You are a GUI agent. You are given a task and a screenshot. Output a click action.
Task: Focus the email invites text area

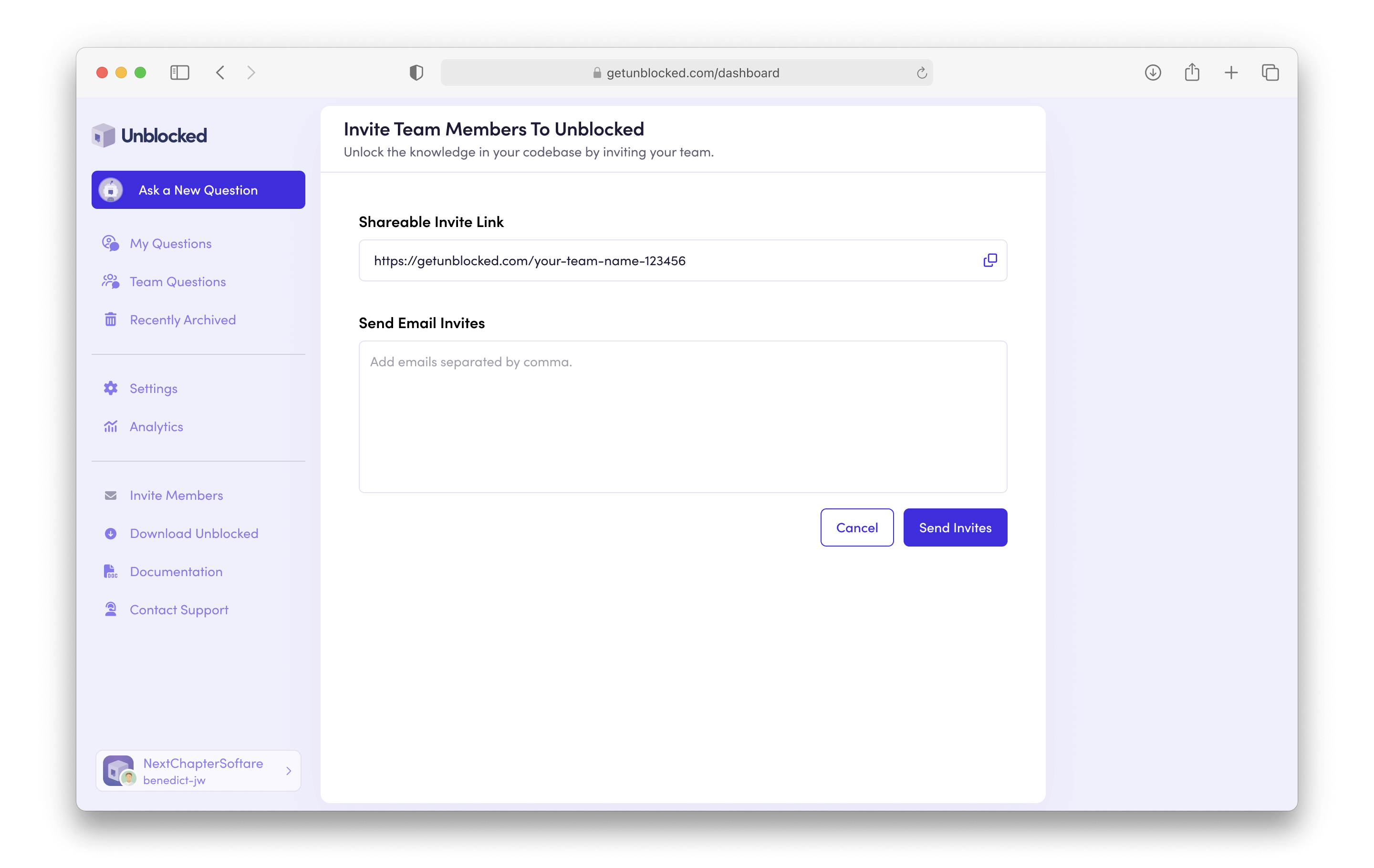point(682,416)
